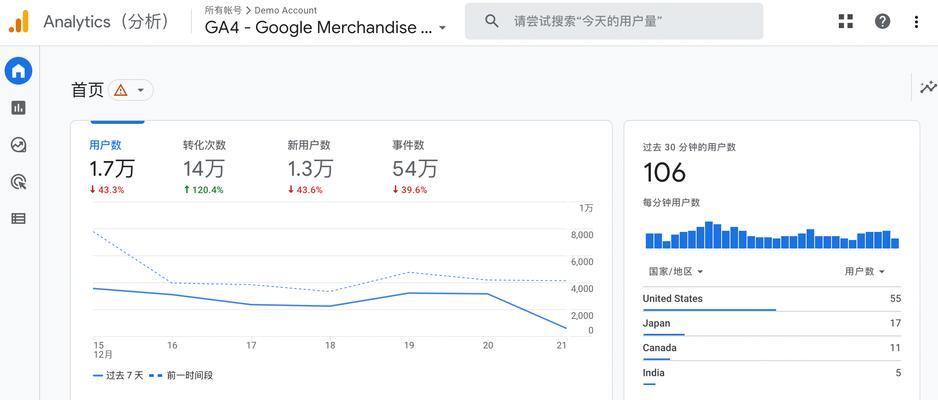Click the Analytics（分析）title text
The height and width of the screenshot is (400, 938).
coord(108,22)
